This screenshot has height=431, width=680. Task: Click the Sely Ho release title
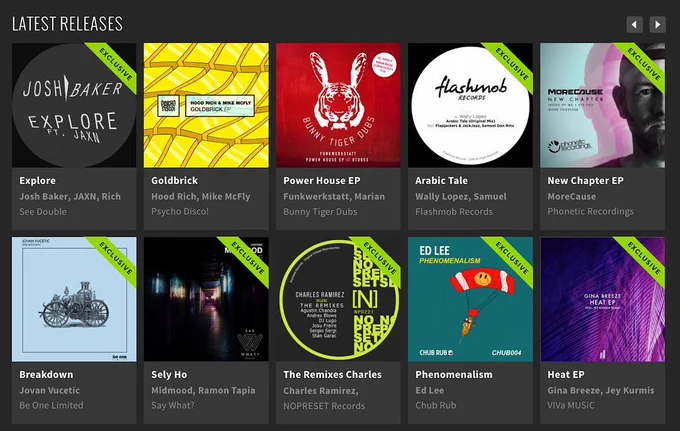[x=169, y=375]
